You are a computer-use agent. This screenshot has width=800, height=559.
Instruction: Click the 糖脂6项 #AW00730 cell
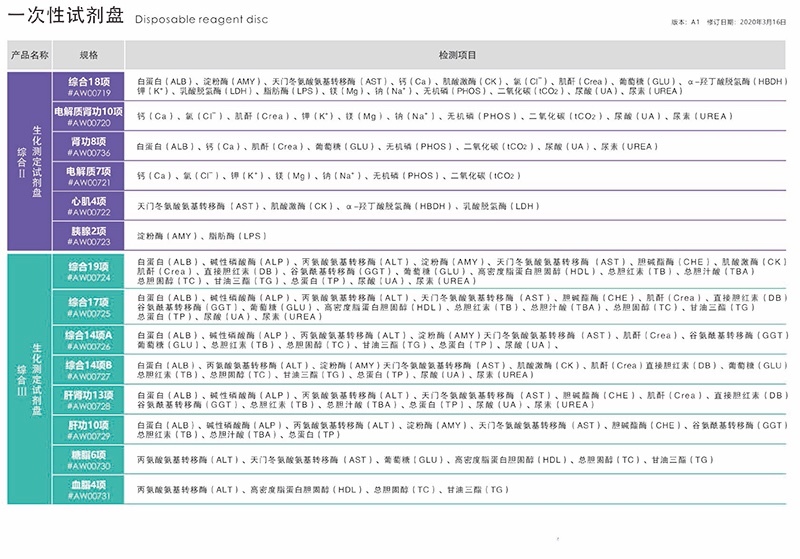[88, 460]
